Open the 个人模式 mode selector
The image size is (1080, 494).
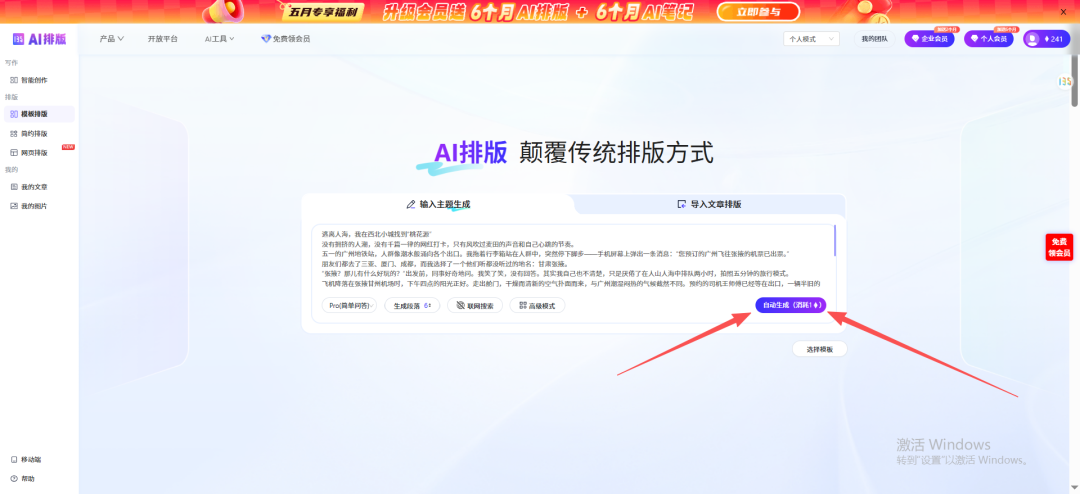click(x=811, y=39)
